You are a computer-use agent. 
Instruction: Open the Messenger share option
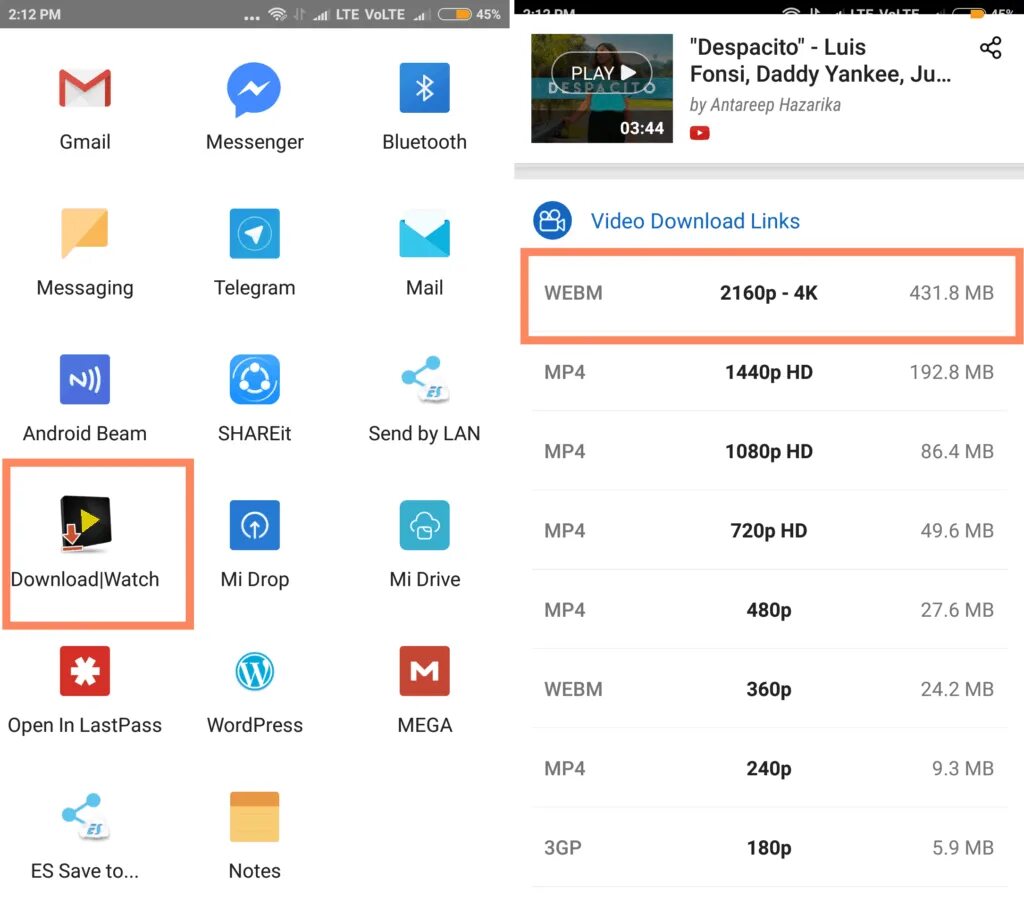[x=254, y=89]
